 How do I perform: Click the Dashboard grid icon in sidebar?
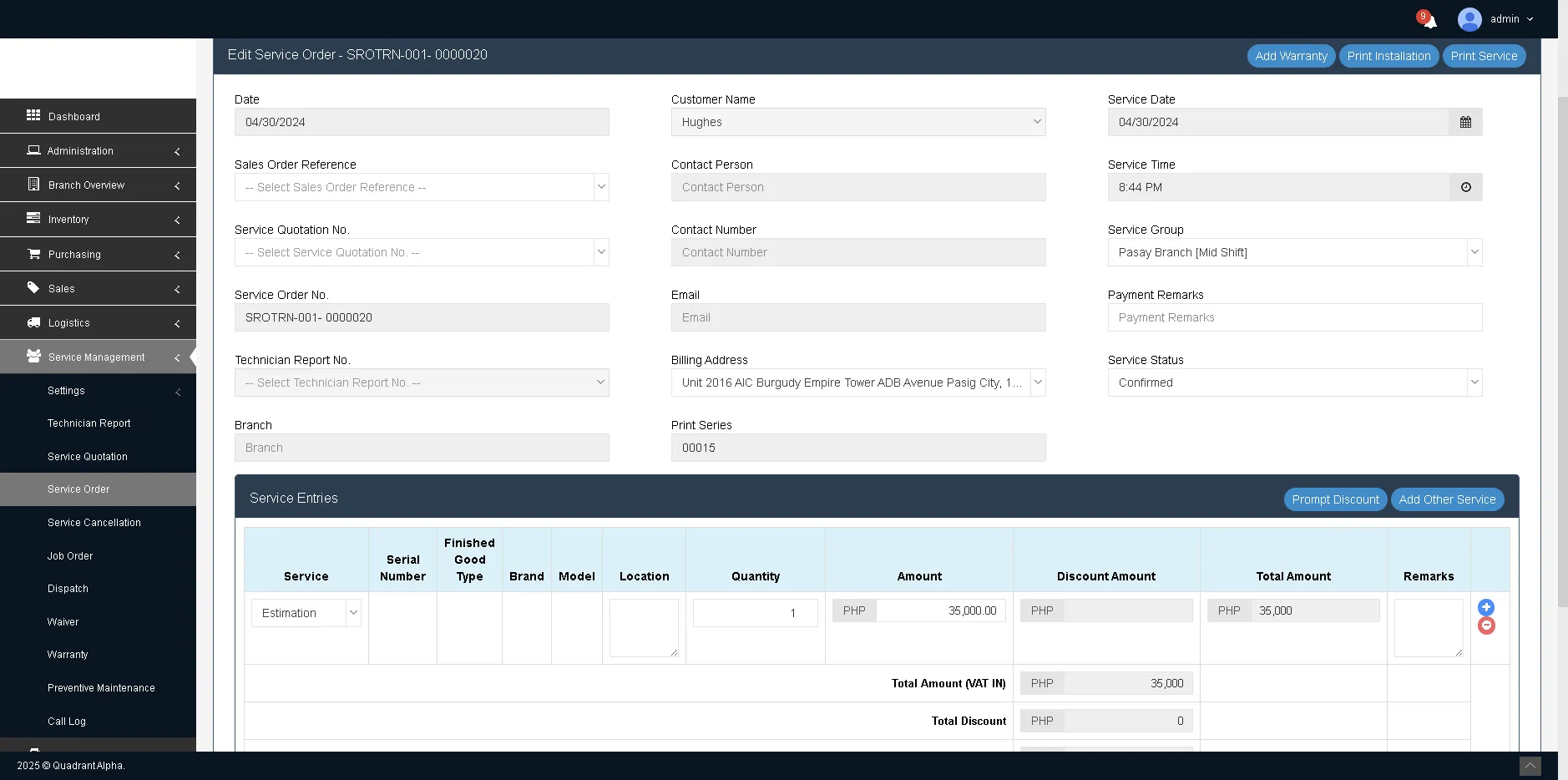point(33,116)
